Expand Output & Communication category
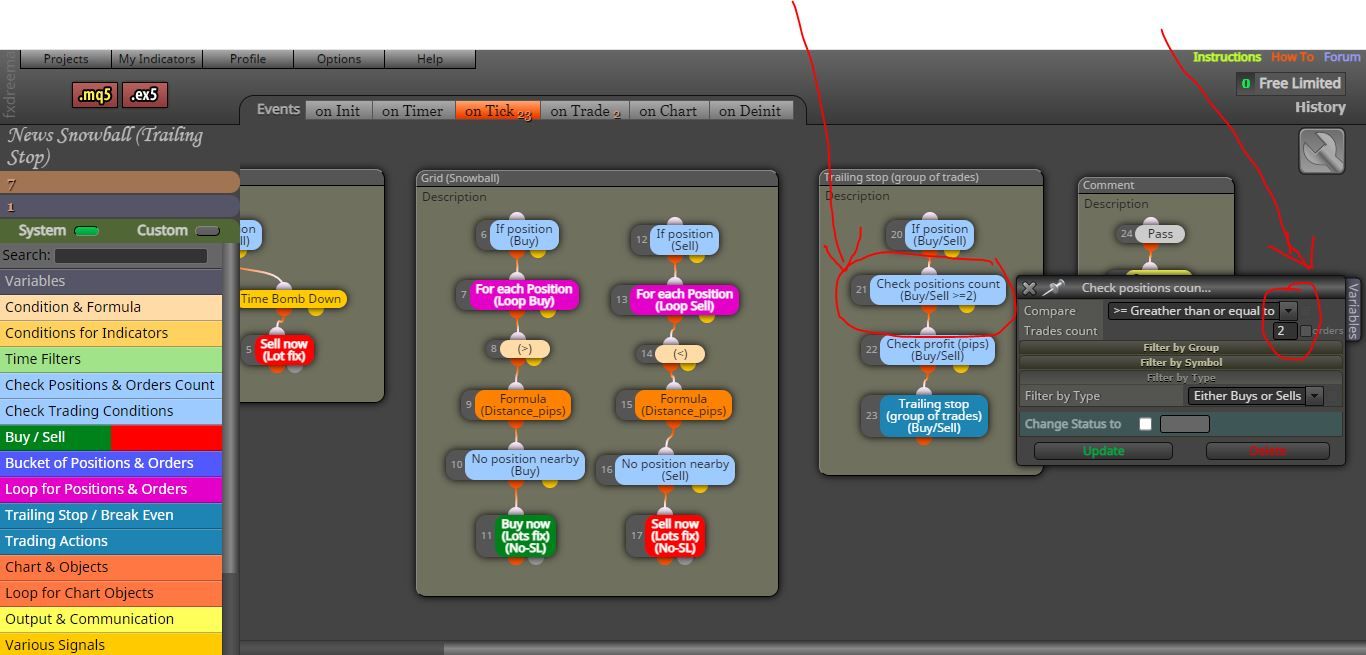 click(111, 619)
